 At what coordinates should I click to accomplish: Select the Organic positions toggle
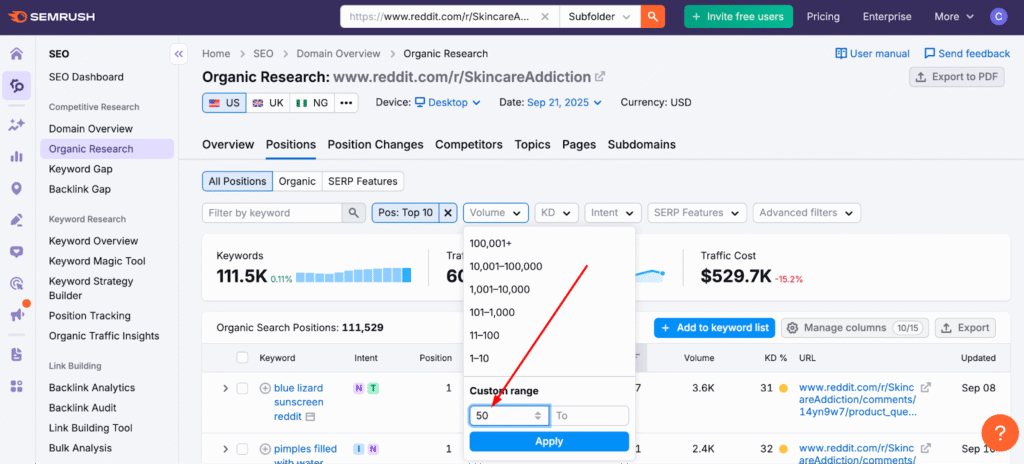click(x=296, y=181)
